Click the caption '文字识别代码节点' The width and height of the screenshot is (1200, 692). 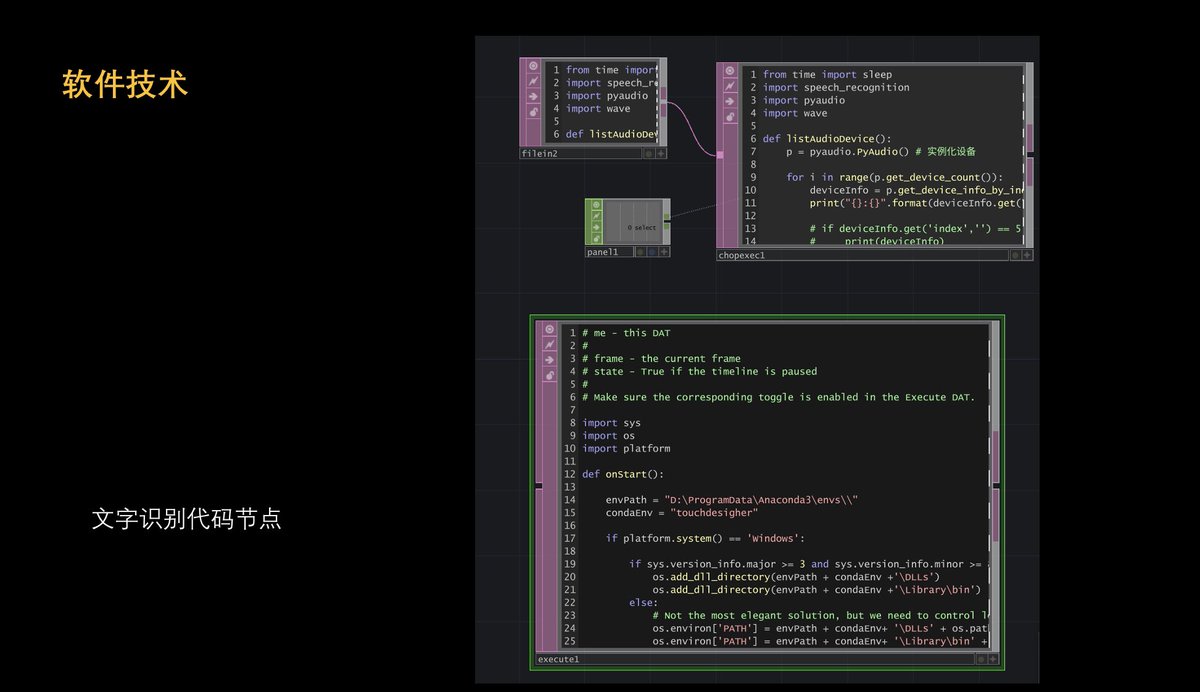[x=186, y=519]
